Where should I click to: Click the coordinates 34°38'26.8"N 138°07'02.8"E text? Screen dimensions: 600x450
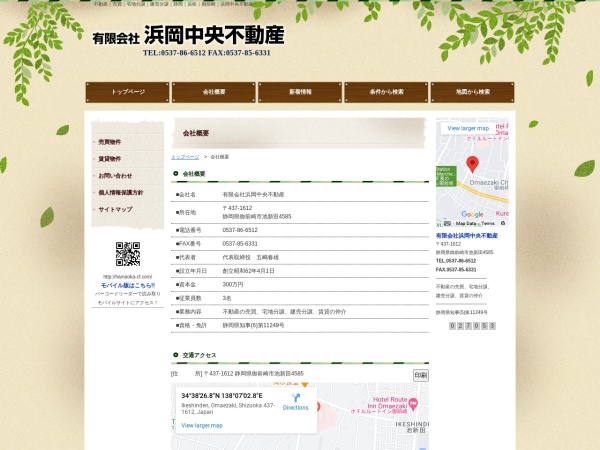(x=222, y=396)
